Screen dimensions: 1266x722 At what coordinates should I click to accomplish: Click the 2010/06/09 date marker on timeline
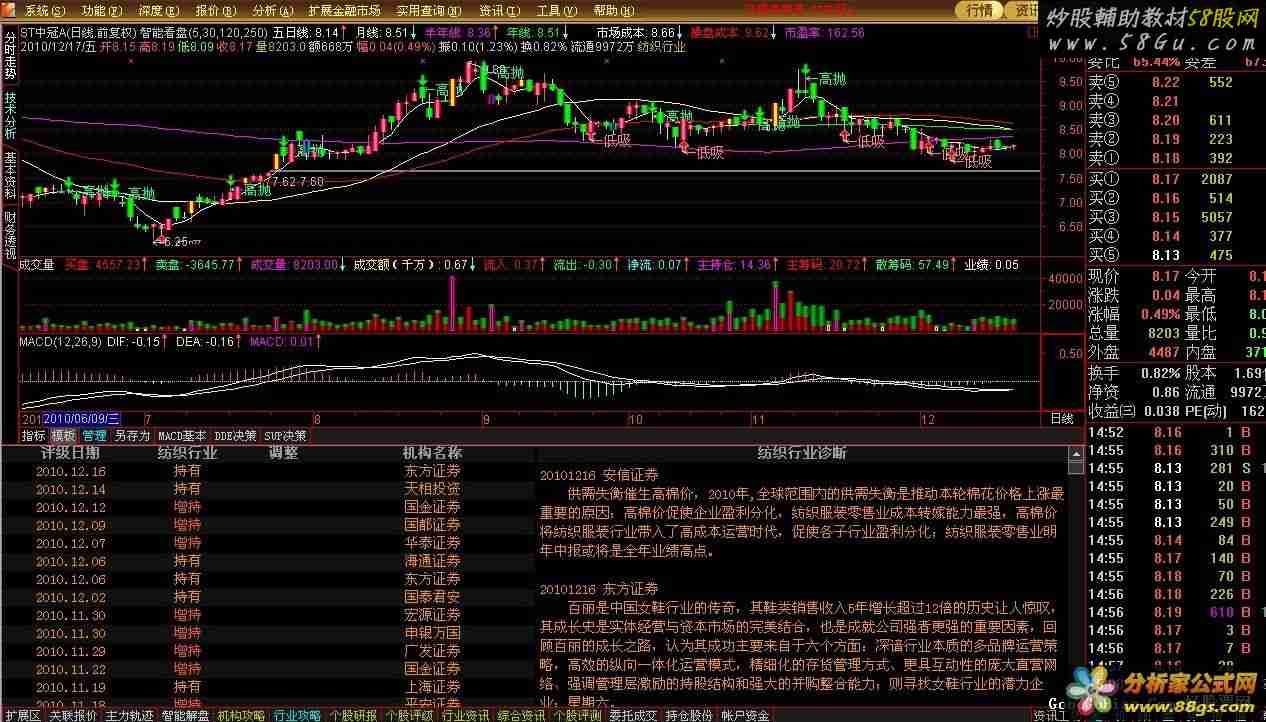pos(82,418)
